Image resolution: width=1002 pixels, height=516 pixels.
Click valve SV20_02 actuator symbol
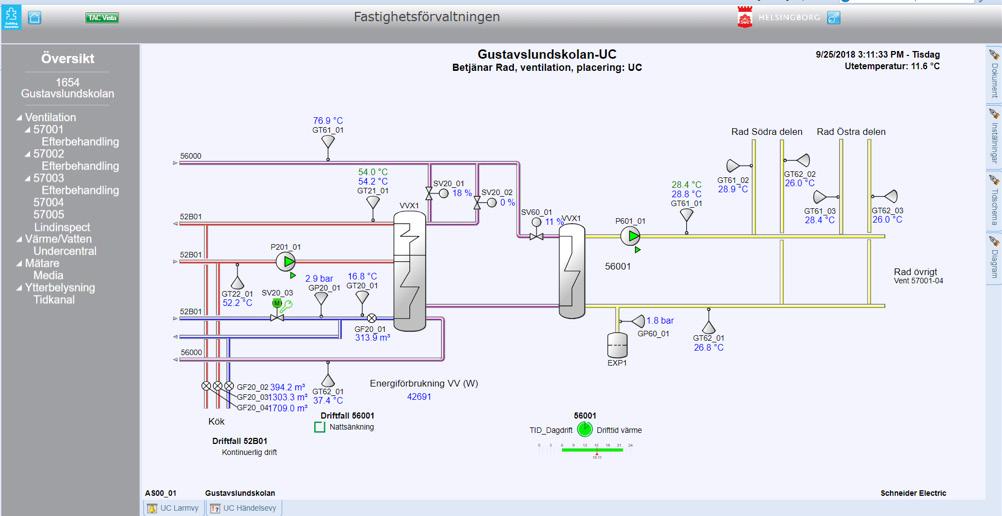click(492, 203)
